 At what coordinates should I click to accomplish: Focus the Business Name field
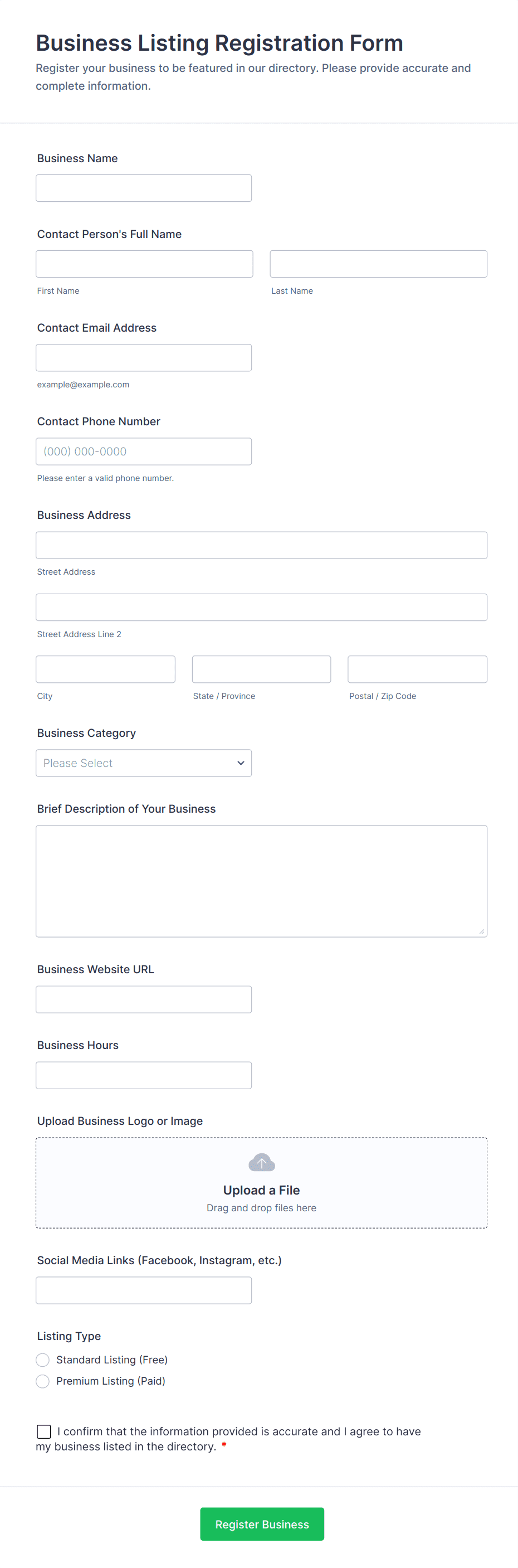(x=144, y=188)
